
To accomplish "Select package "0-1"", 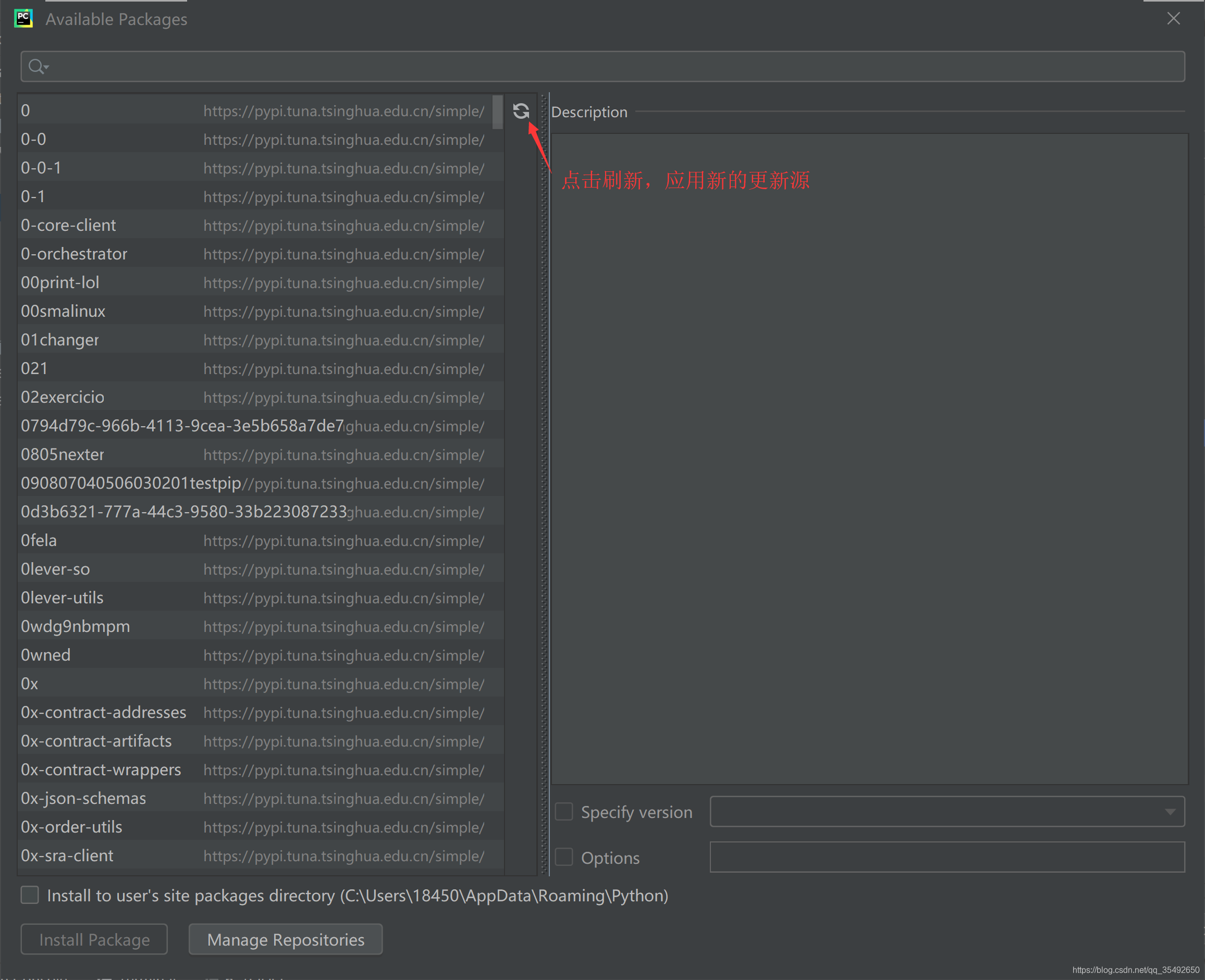I will click(261, 196).
